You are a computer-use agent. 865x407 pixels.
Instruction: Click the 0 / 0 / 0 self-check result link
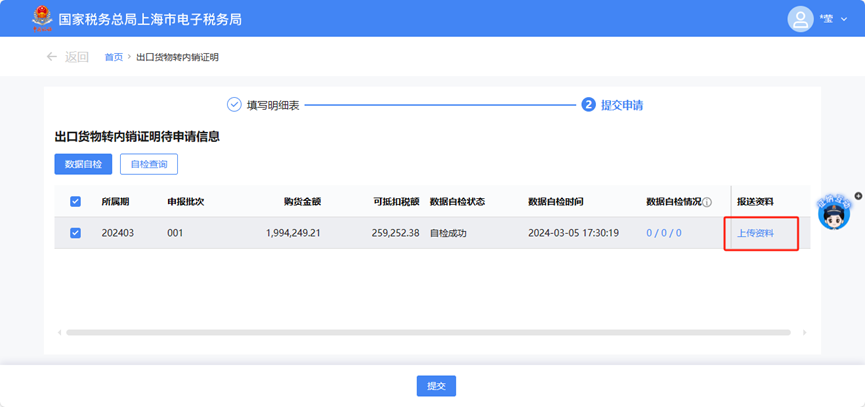(663, 233)
